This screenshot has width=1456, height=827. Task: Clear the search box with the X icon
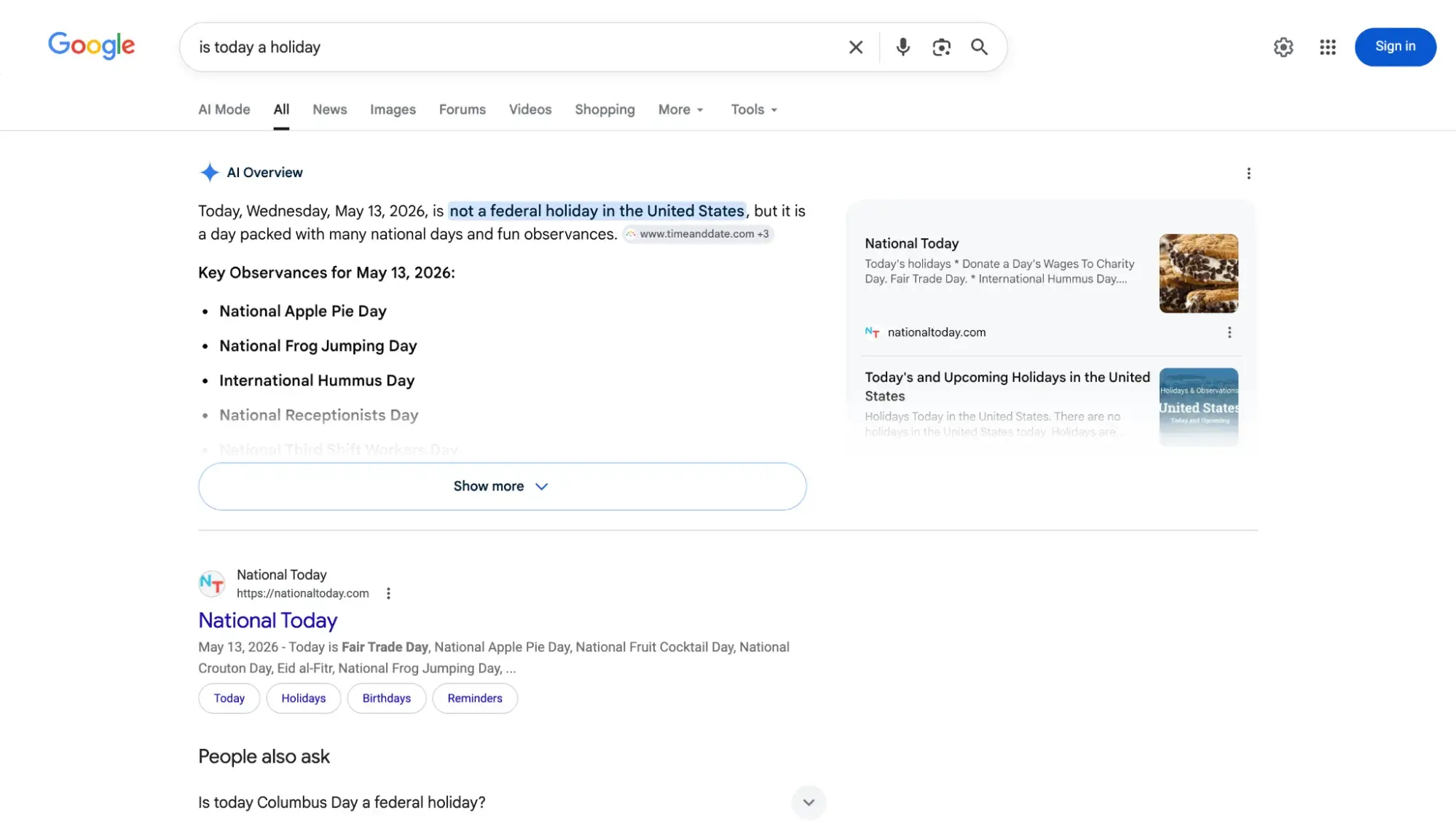856,47
